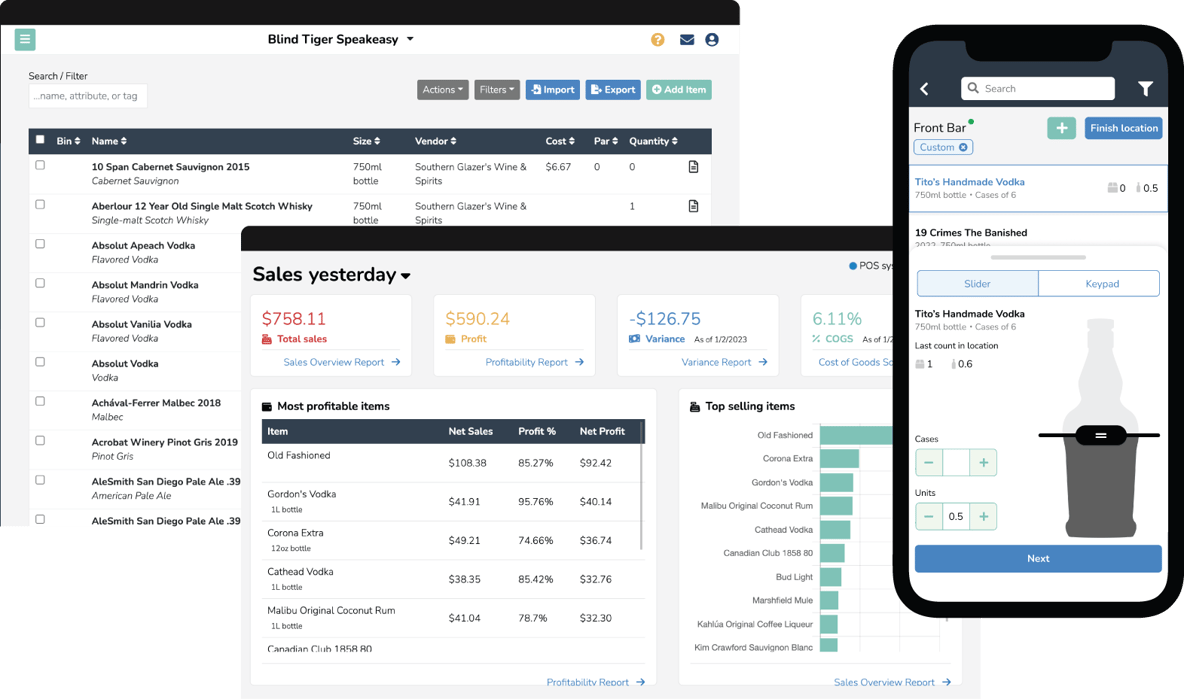This screenshot has height=699, width=1184.
Task: Open the mail envelope icon
Action: [x=686, y=39]
